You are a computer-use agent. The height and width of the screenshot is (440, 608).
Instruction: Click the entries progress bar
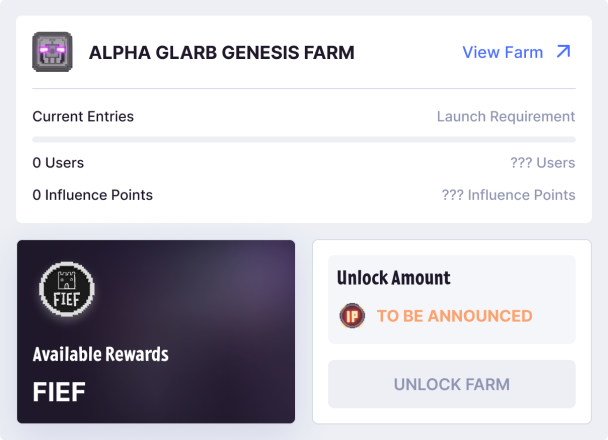click(x=304, y=140)
